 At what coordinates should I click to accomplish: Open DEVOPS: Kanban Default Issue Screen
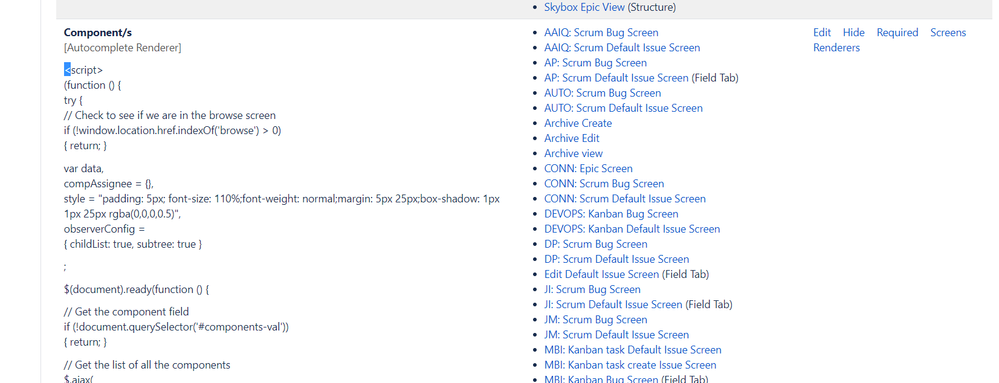pyautogui.click(x=632, y=229)
